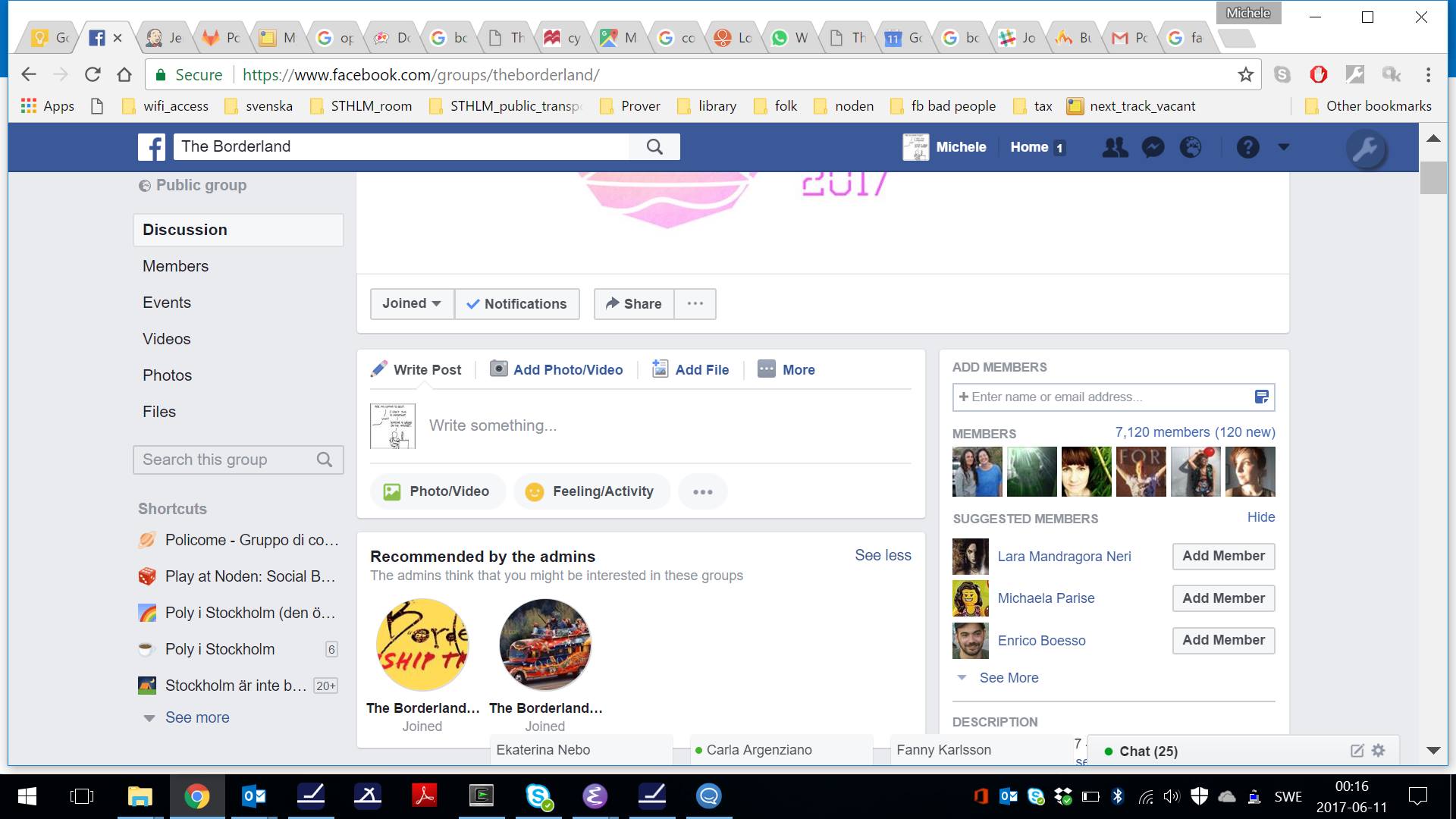Viewport: 1456px width, 819px height.
Task: Add Lara Mandragora Neri as member
Action: [1222, 556]
